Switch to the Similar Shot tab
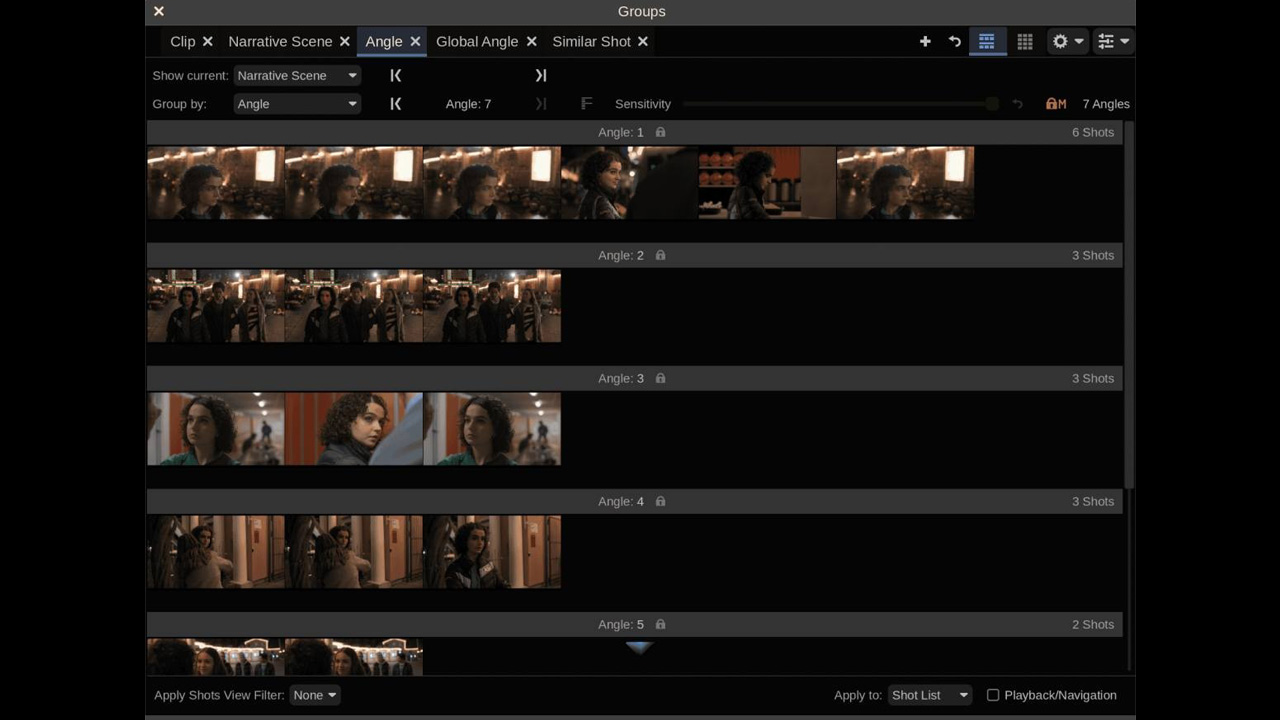The height and width of the screenshot is (720, 1280). (x=592, y=41)
